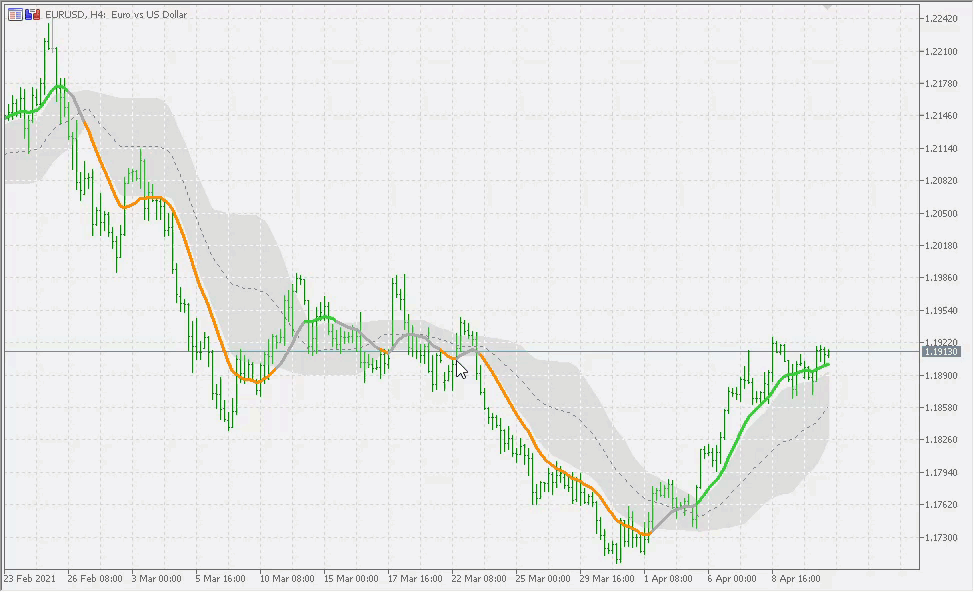Click the 1.21460 price scale label
974x592 pixels.
(940, 116)
